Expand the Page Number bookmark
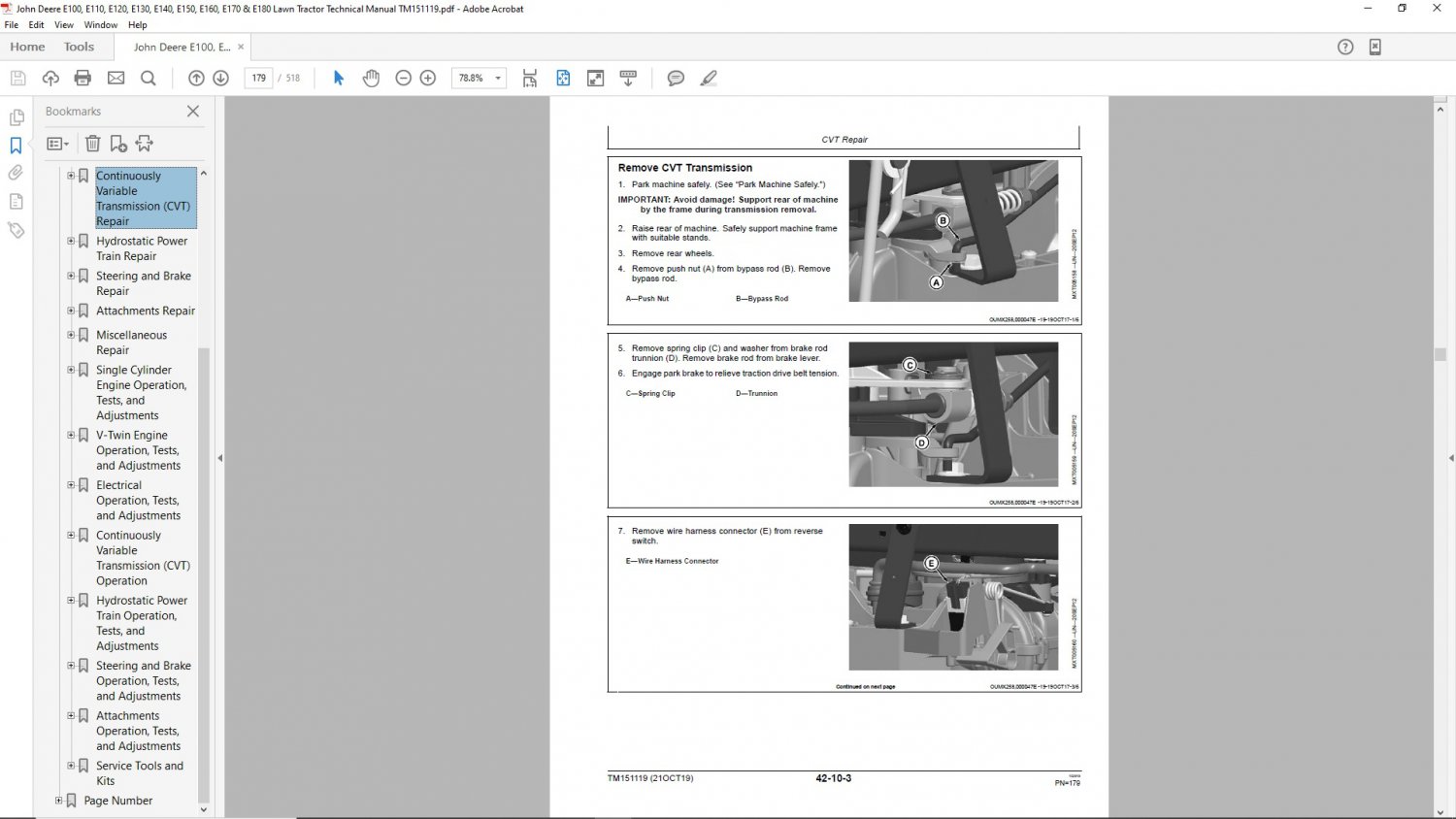1456x819 pixels. (x=58, y=801)
